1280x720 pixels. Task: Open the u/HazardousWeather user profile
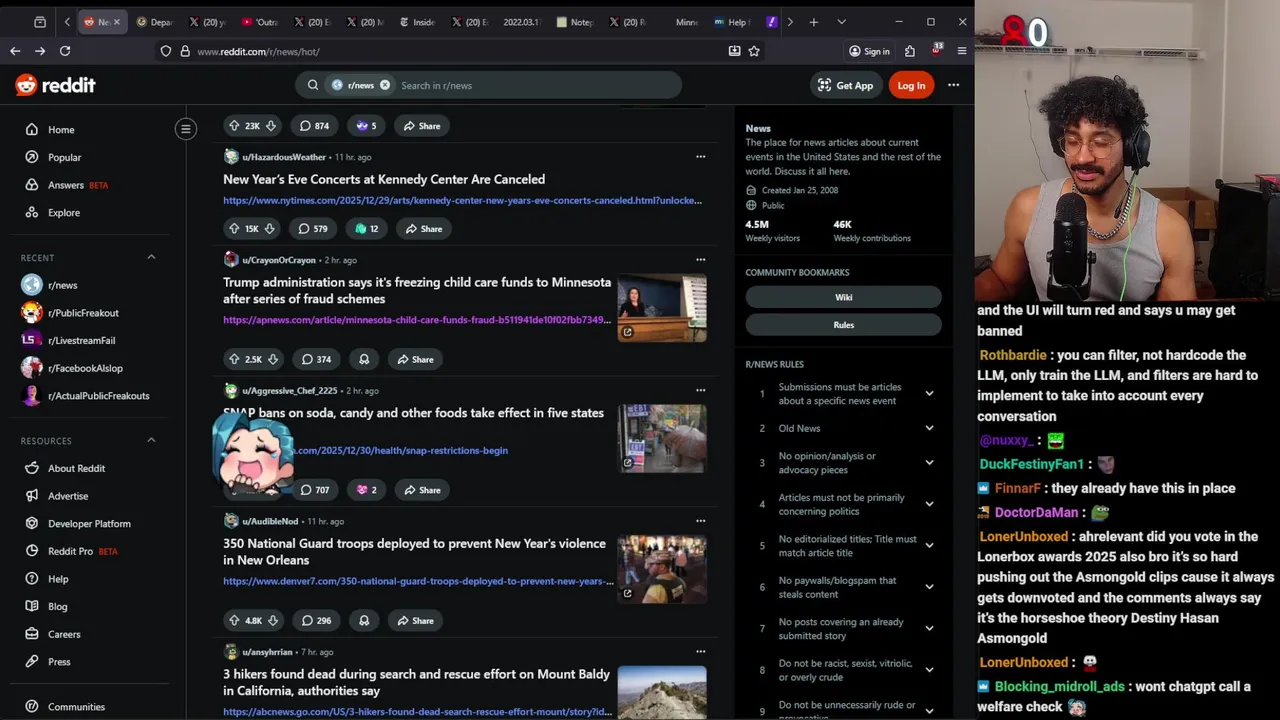click(283, 157)
